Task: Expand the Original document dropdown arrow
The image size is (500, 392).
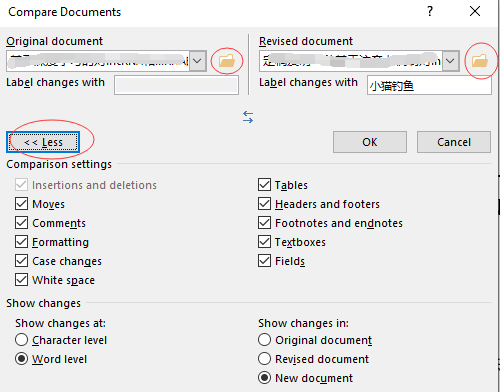Action: (197, 61)
